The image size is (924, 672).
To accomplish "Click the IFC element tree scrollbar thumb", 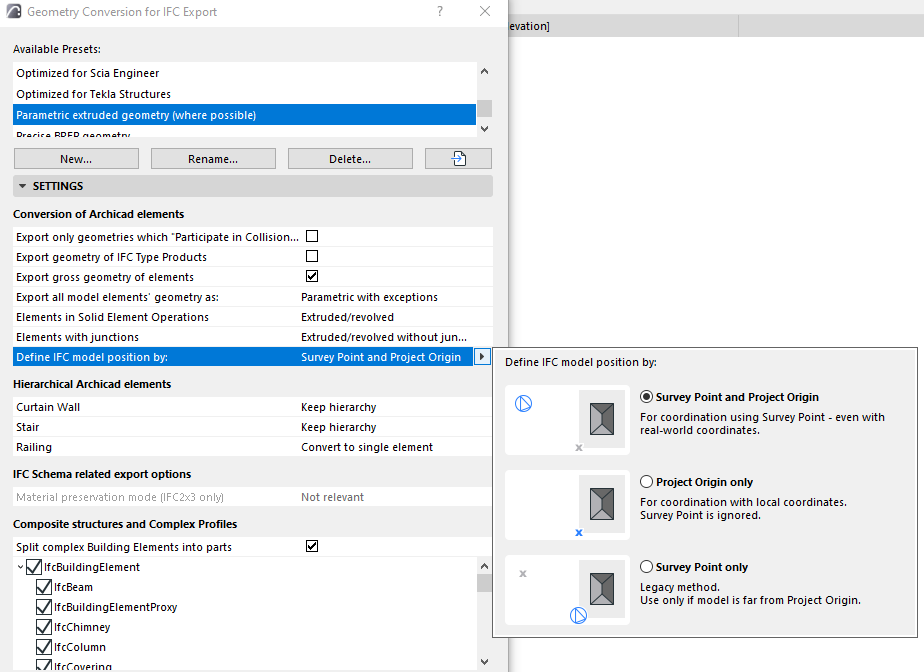I will [484, 583].
